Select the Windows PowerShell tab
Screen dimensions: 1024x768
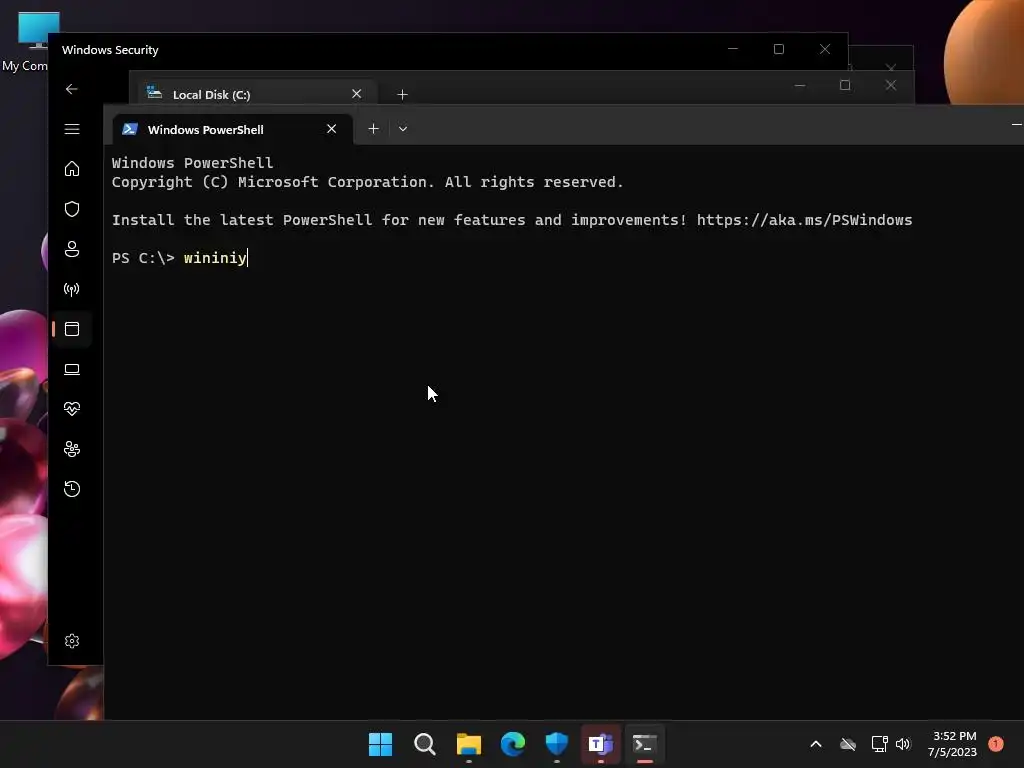pyautogui.click(x=233, y=129)
